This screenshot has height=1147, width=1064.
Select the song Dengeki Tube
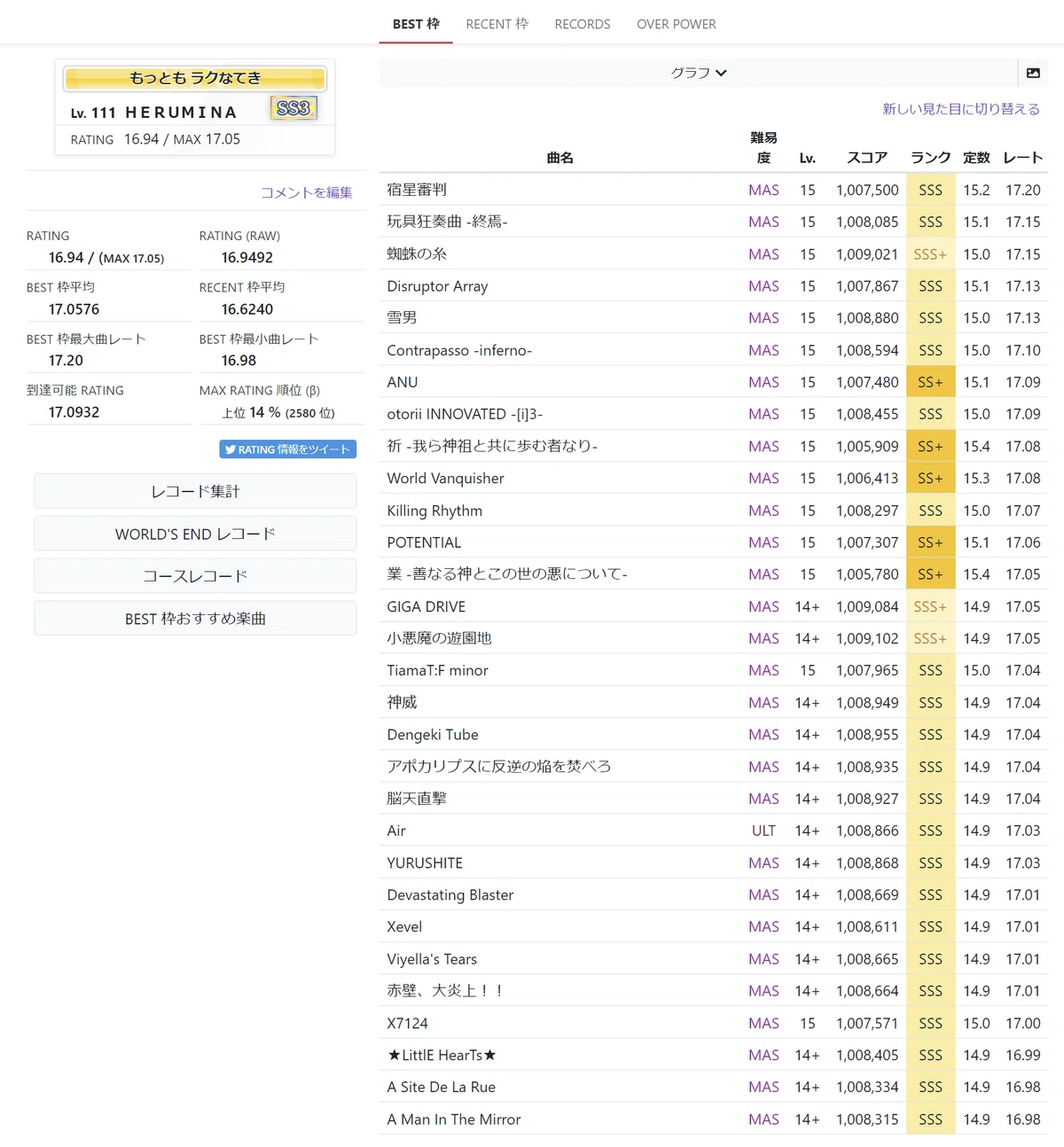click(x=433, y=735)
